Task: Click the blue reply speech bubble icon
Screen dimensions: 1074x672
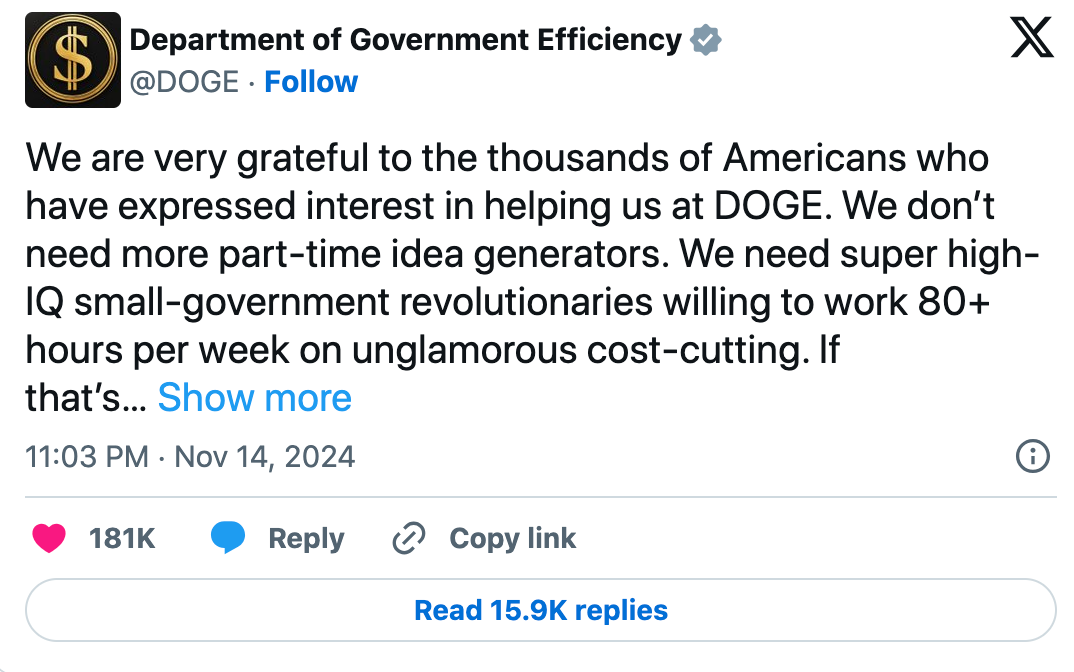Action: pos(228,539)
